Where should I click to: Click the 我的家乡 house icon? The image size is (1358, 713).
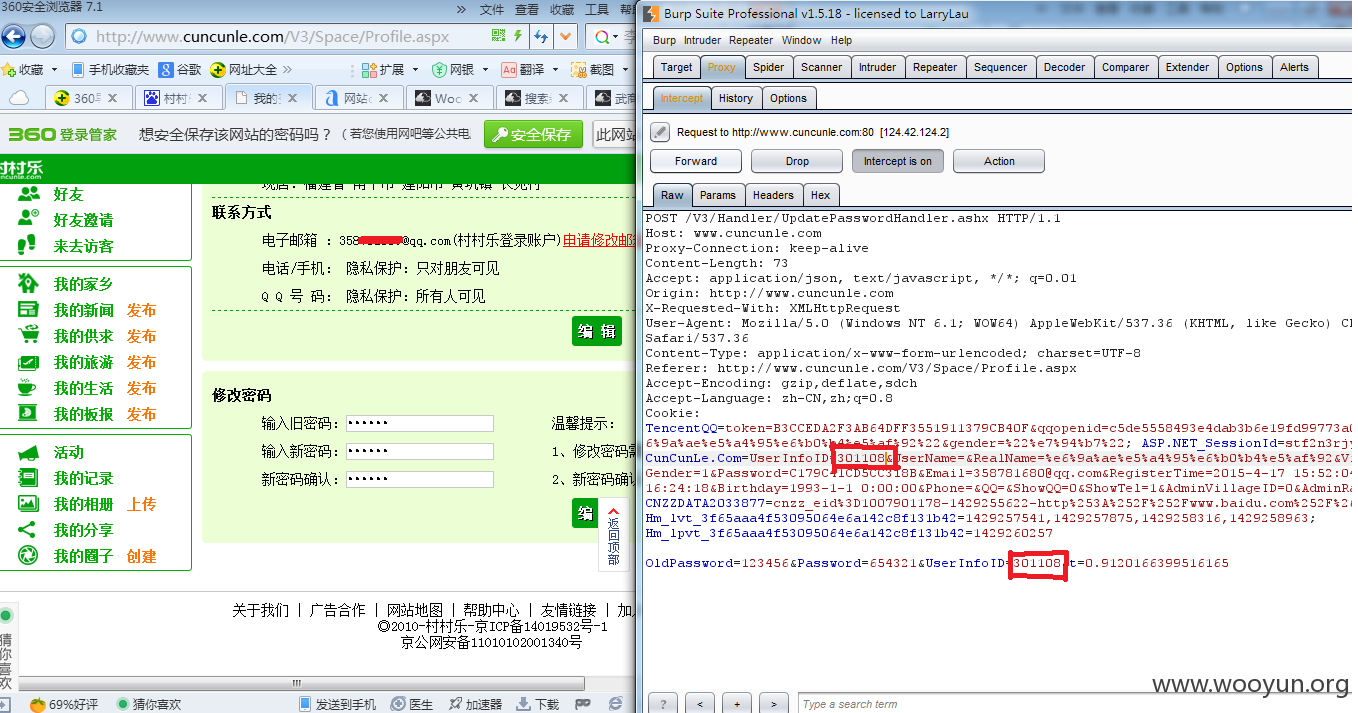(28, 284)
